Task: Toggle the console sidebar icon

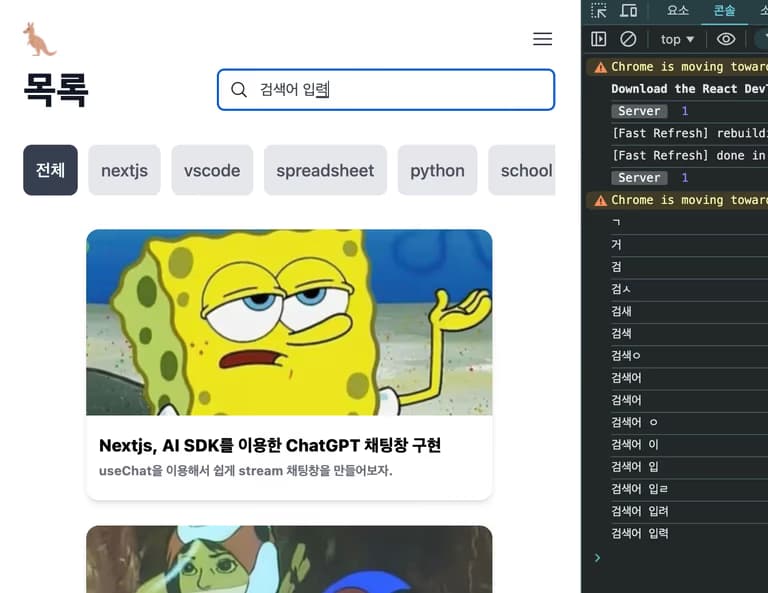Action: point(599,39)
